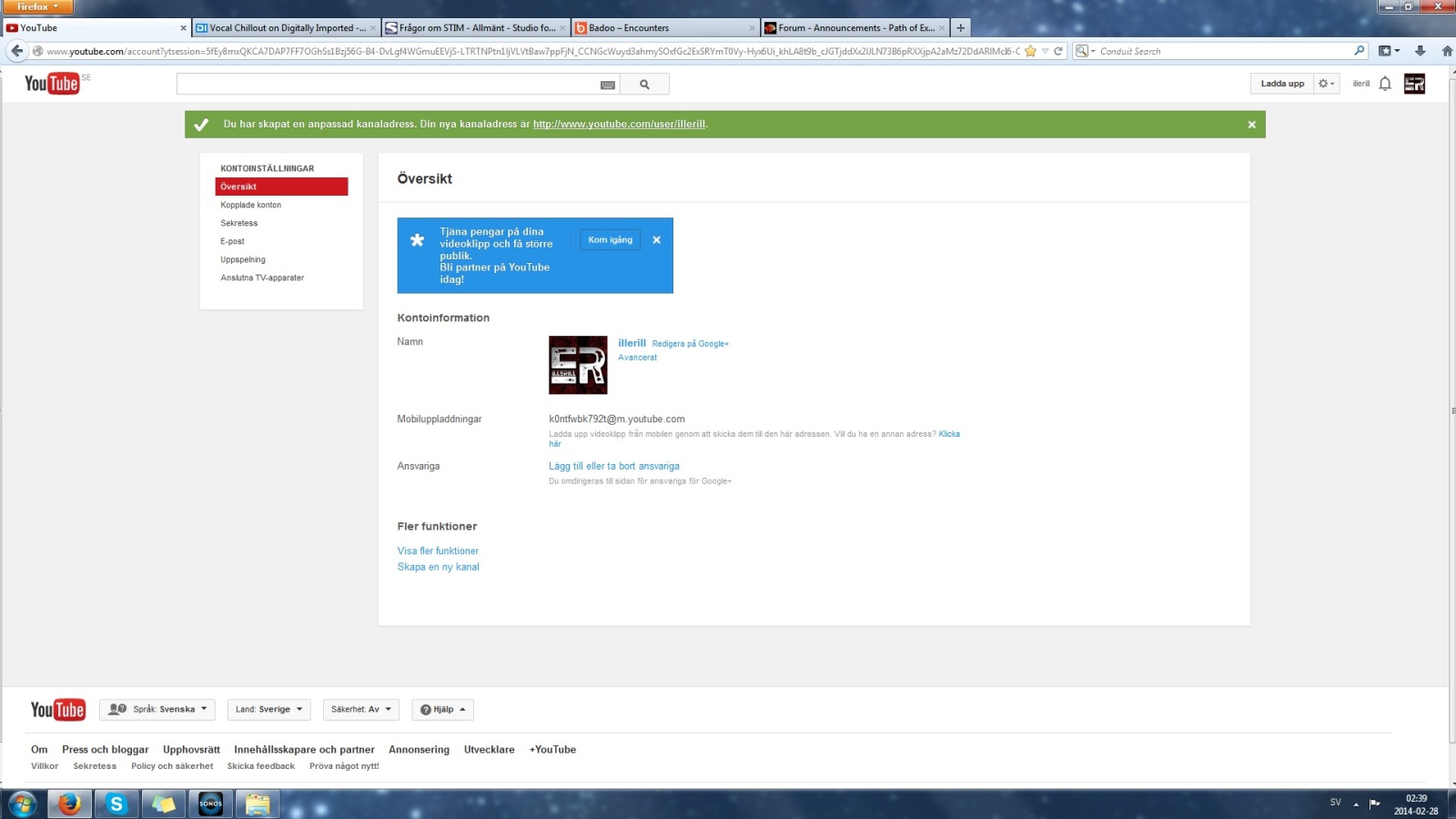Click the mobile upload address k0ntfwbk792t@m.youtube.com
The image size is (1456, 819).
(x=617, y=420)
